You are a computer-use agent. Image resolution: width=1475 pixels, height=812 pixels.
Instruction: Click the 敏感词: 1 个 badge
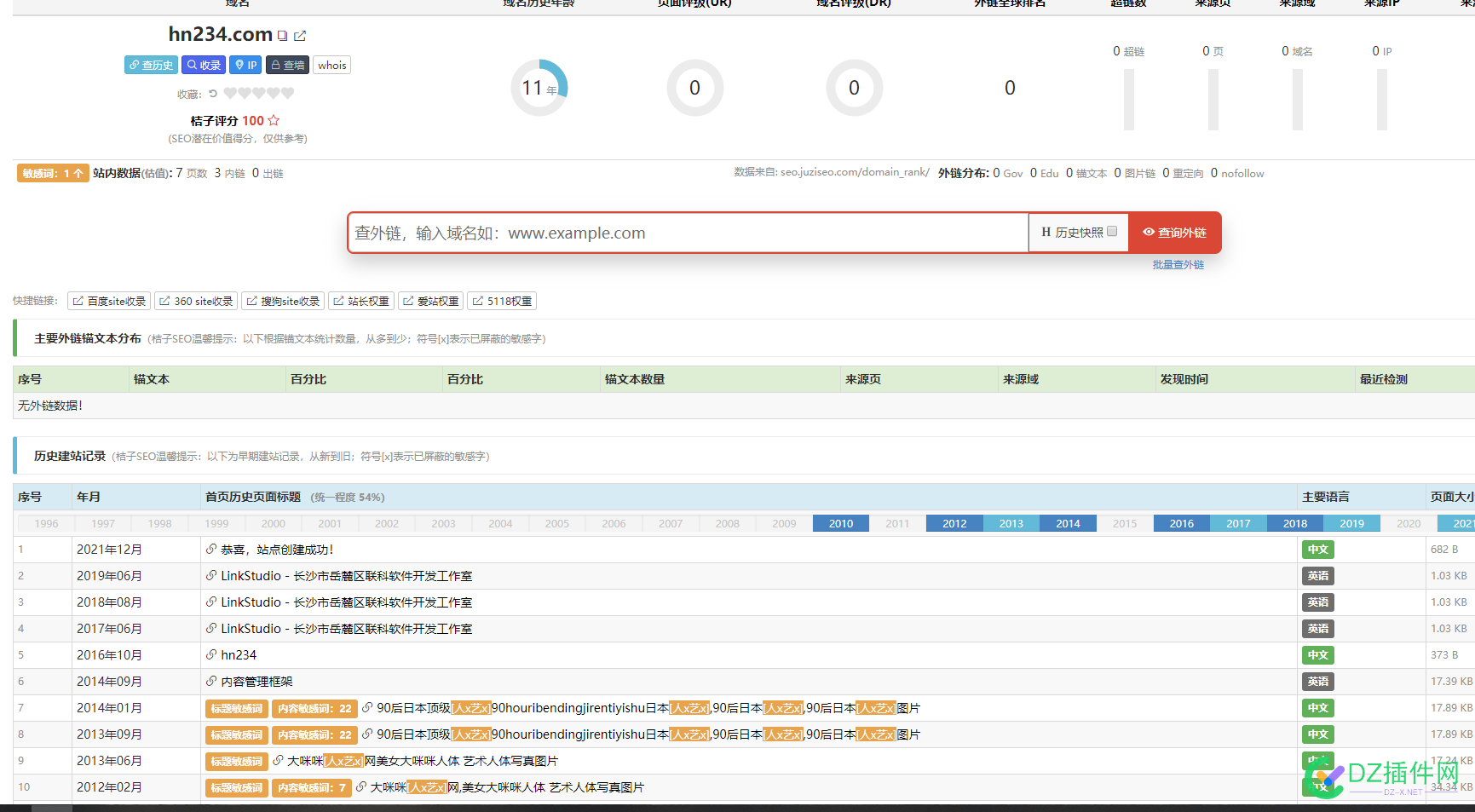(53, 173)
